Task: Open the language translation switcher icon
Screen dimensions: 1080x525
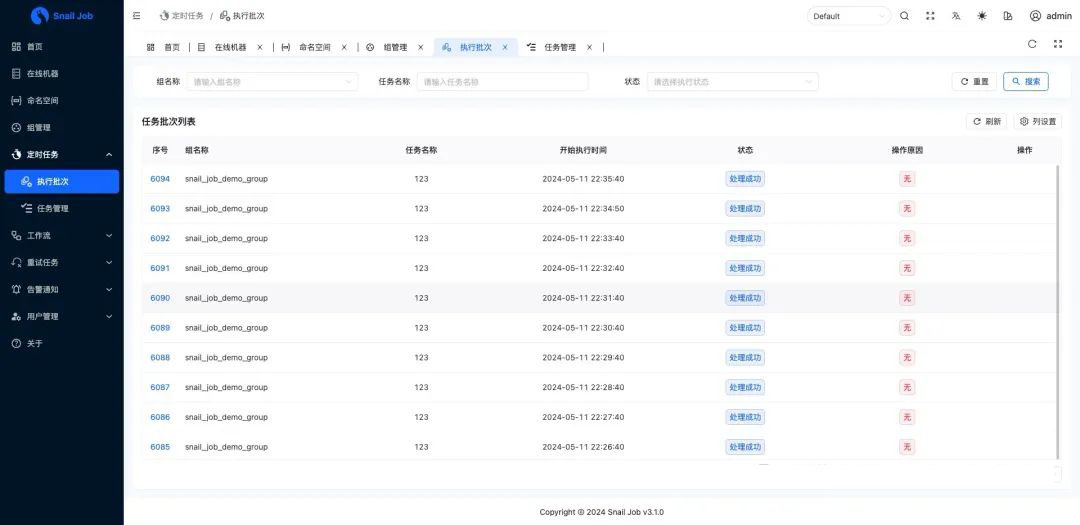Action: 956,16
